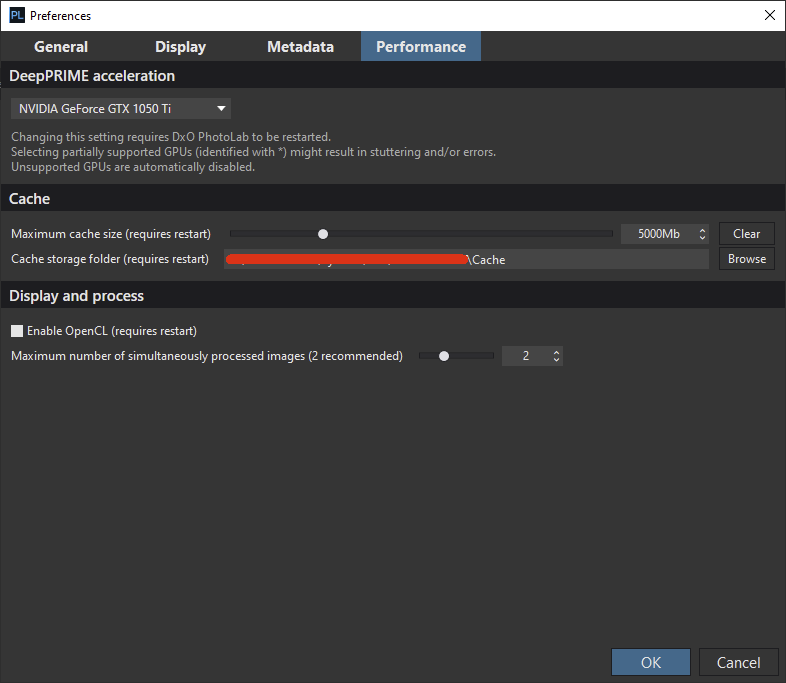Click the PL application icon in title bar
Screen dimensions: 786x683
pos(17,16)
